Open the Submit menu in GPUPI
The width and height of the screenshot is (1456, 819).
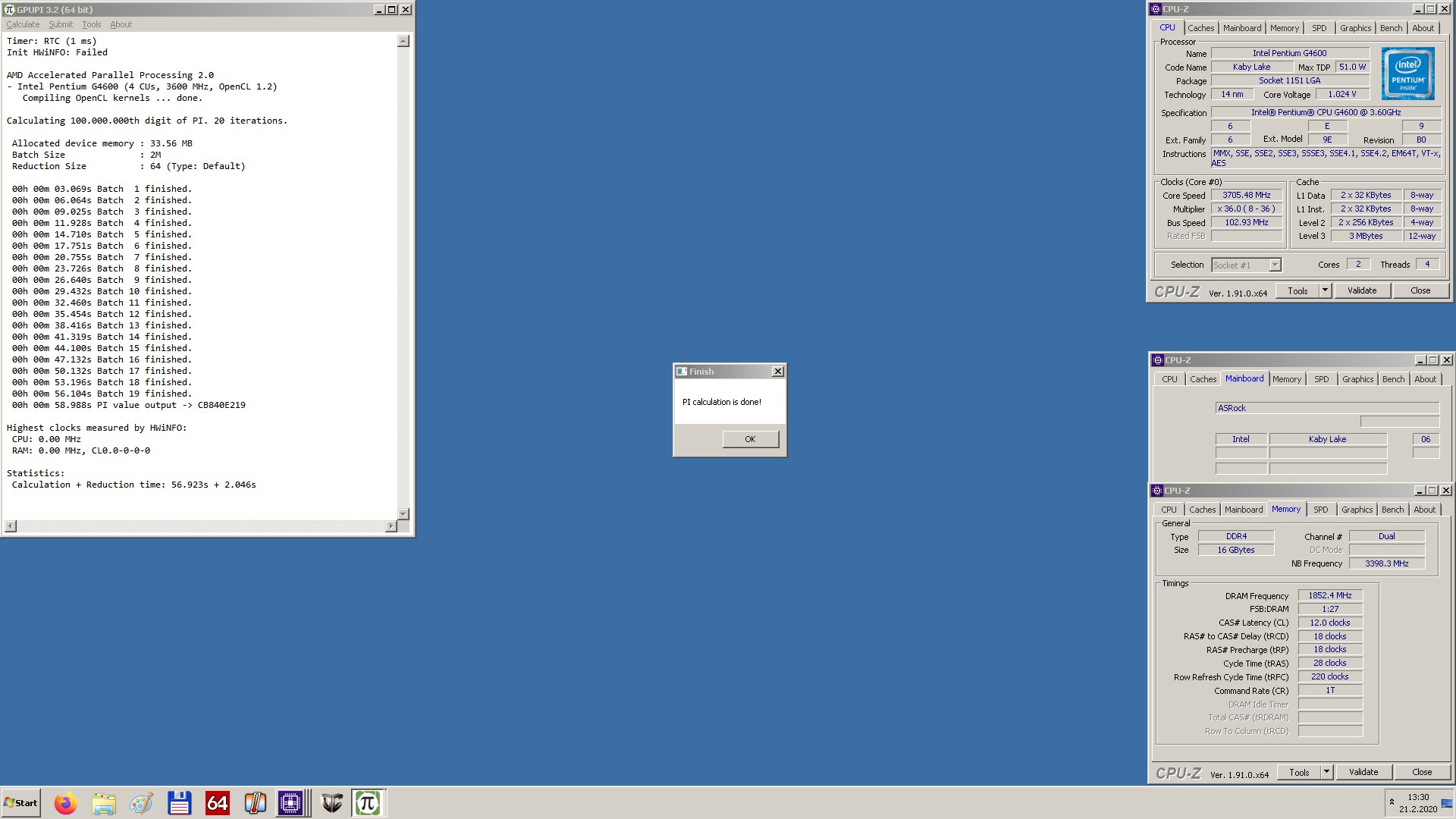point(61,24)
